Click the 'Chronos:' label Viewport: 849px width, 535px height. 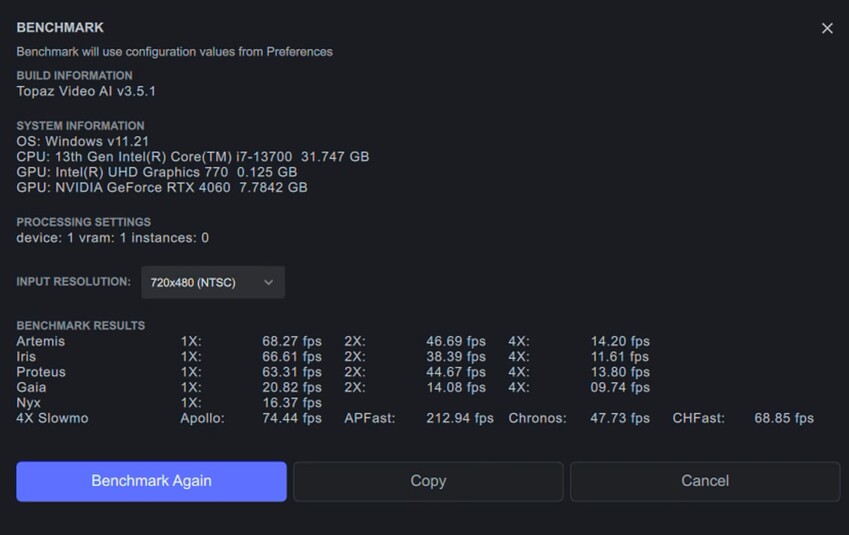[537, 418]
